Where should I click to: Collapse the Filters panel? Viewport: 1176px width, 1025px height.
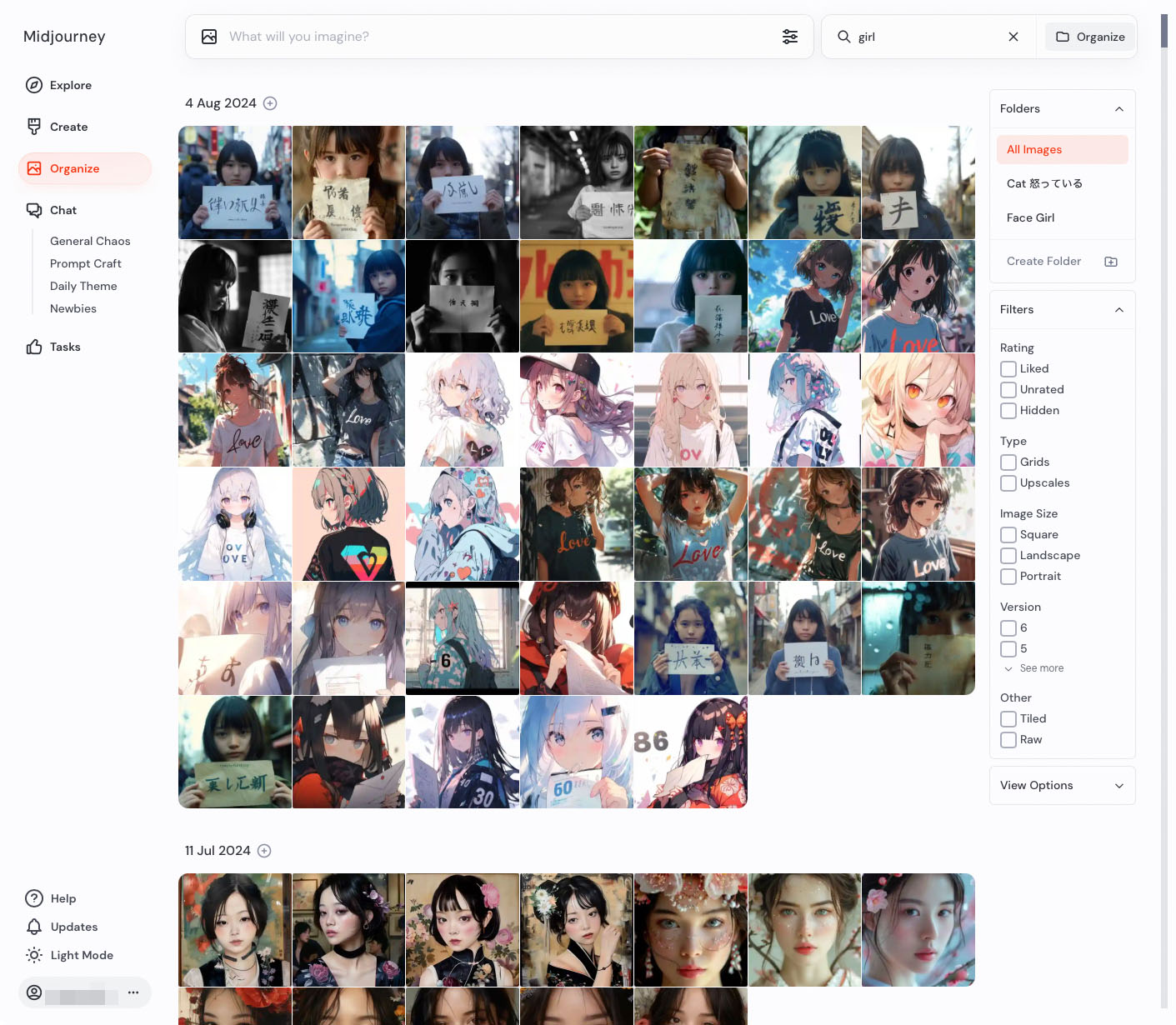click(1119, 310)
